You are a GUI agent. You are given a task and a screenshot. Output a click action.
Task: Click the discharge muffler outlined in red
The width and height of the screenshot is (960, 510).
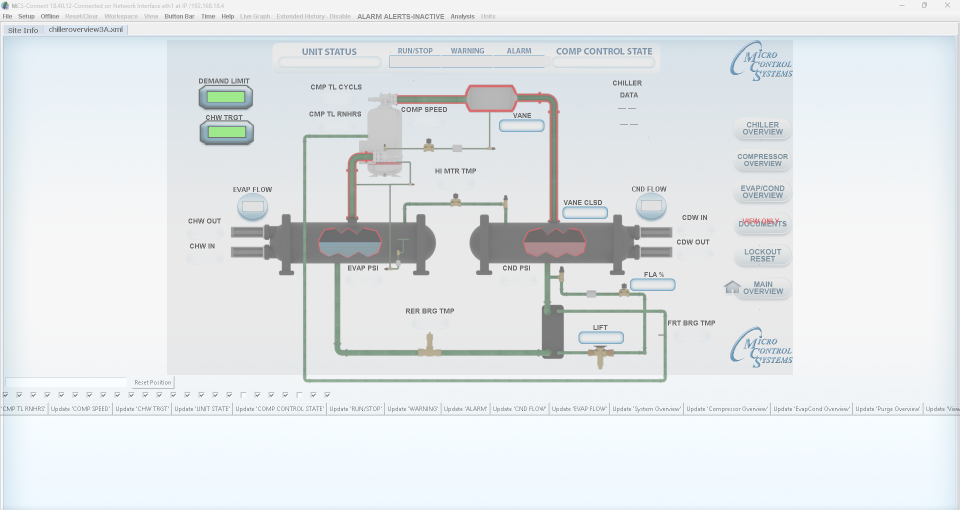490,98
